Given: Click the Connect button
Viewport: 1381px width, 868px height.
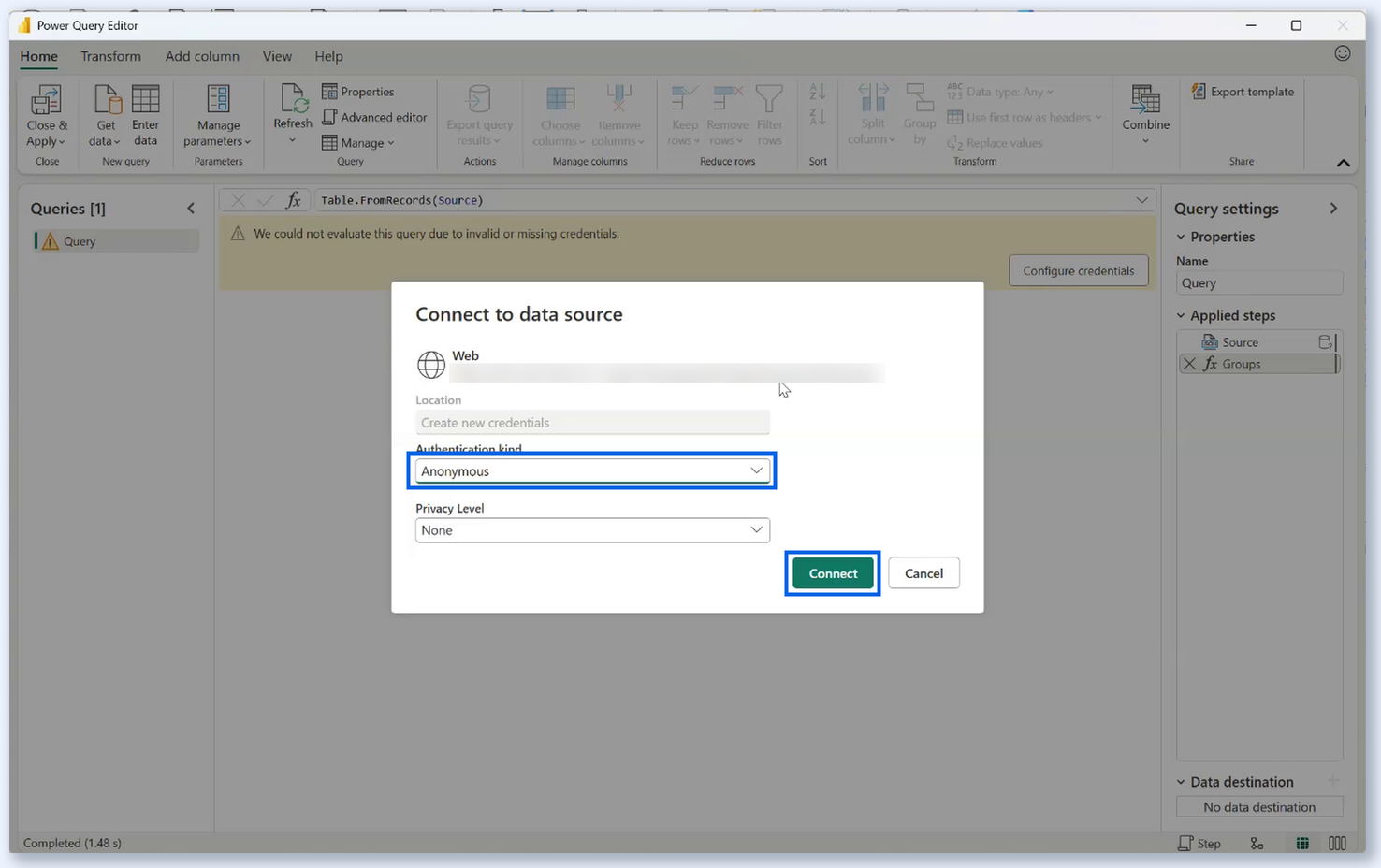Looking at the screenshot, I should (833, 573).
